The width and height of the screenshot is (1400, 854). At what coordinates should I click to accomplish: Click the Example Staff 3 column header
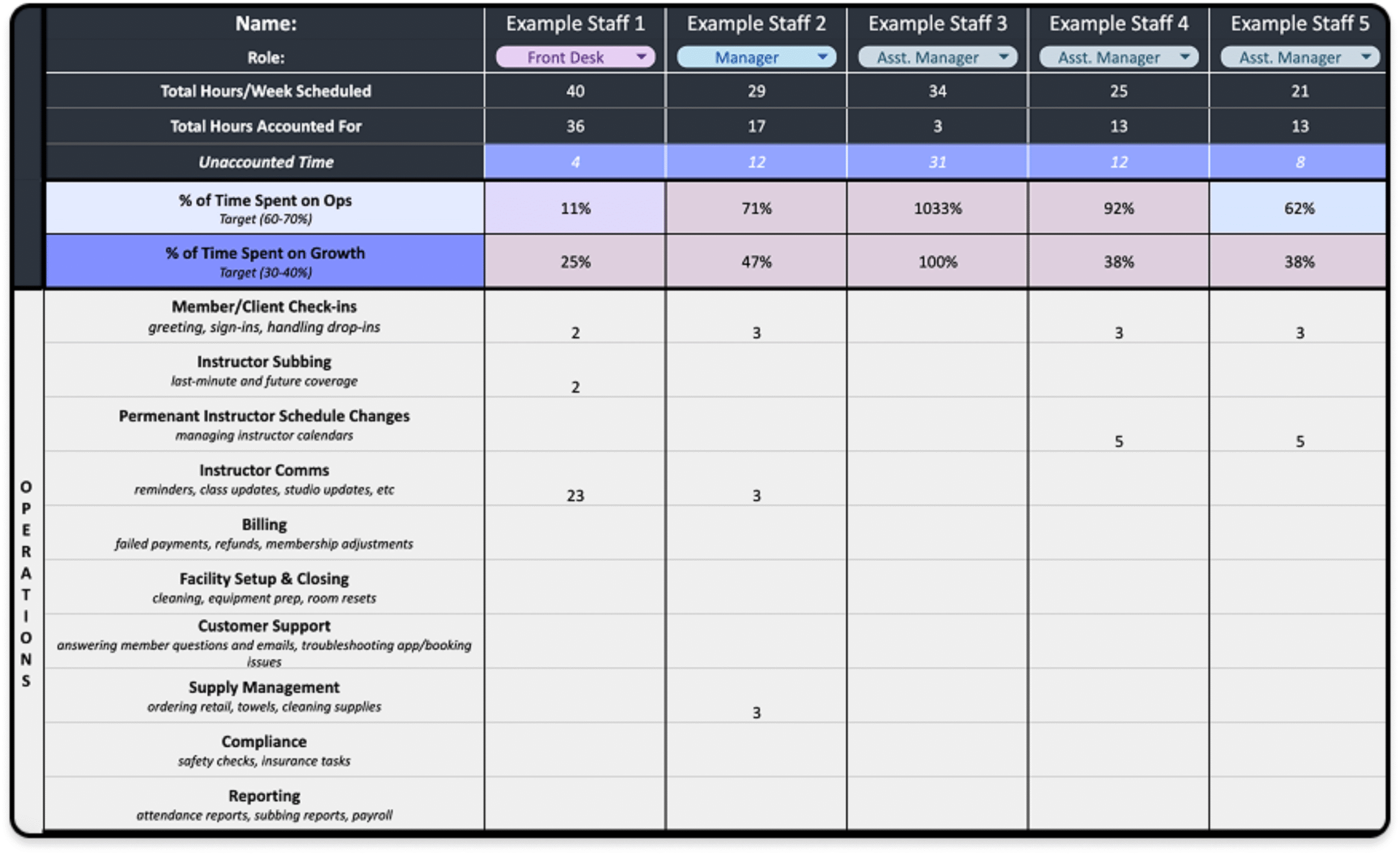tap(937, 24)
